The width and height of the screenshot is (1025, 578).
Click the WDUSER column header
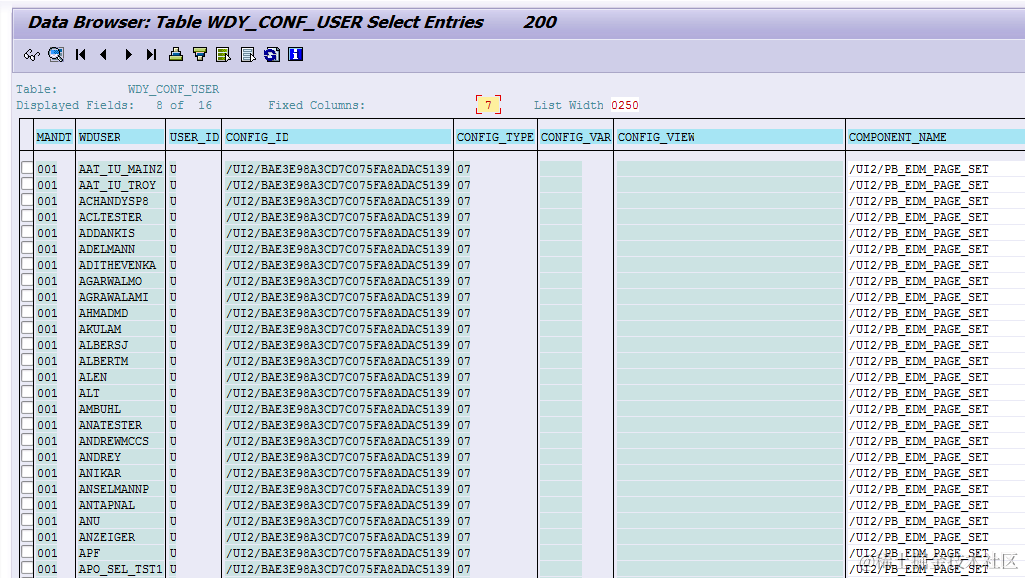tap(121, 137)
